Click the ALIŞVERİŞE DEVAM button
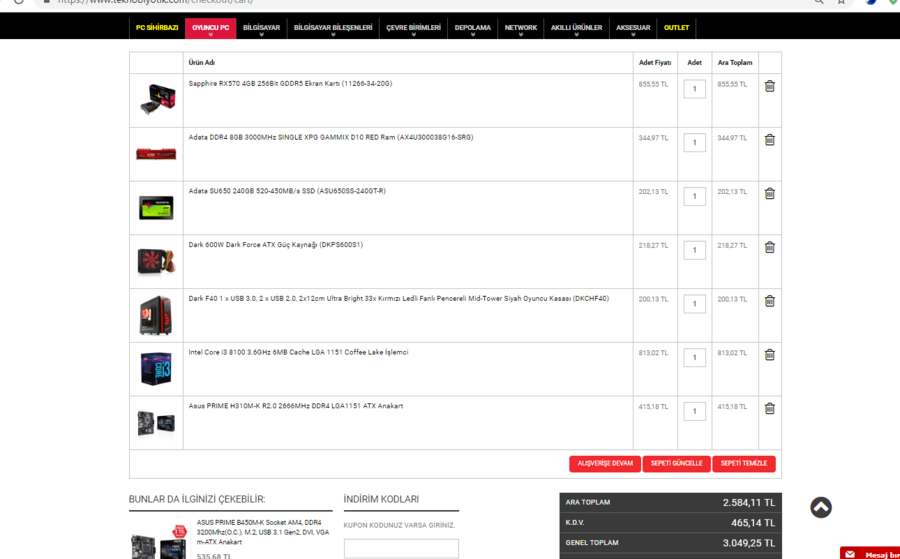The height and width of the screenshot is (559, 900). [605, 464]
